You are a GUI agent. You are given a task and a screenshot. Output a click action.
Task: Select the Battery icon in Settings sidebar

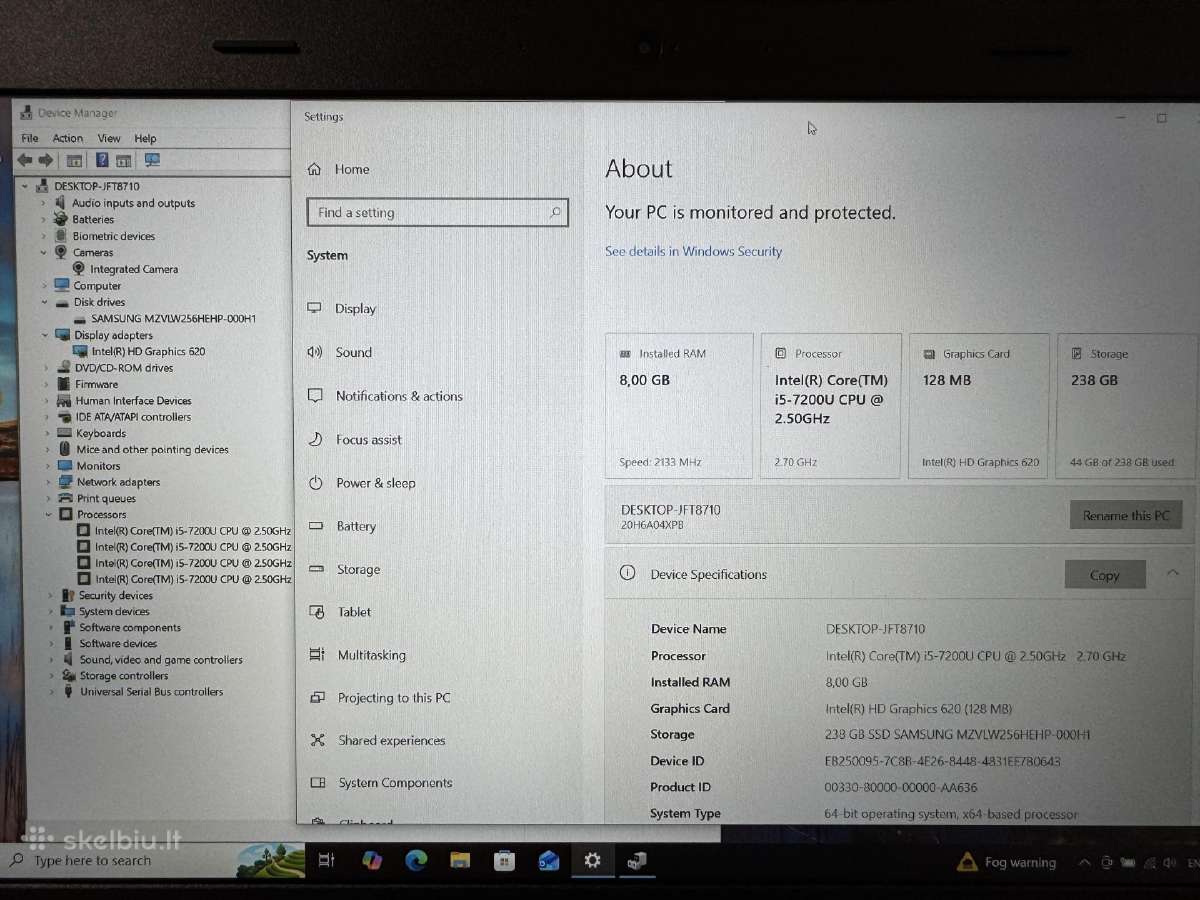pyautogui.click(x=316, y=526)
